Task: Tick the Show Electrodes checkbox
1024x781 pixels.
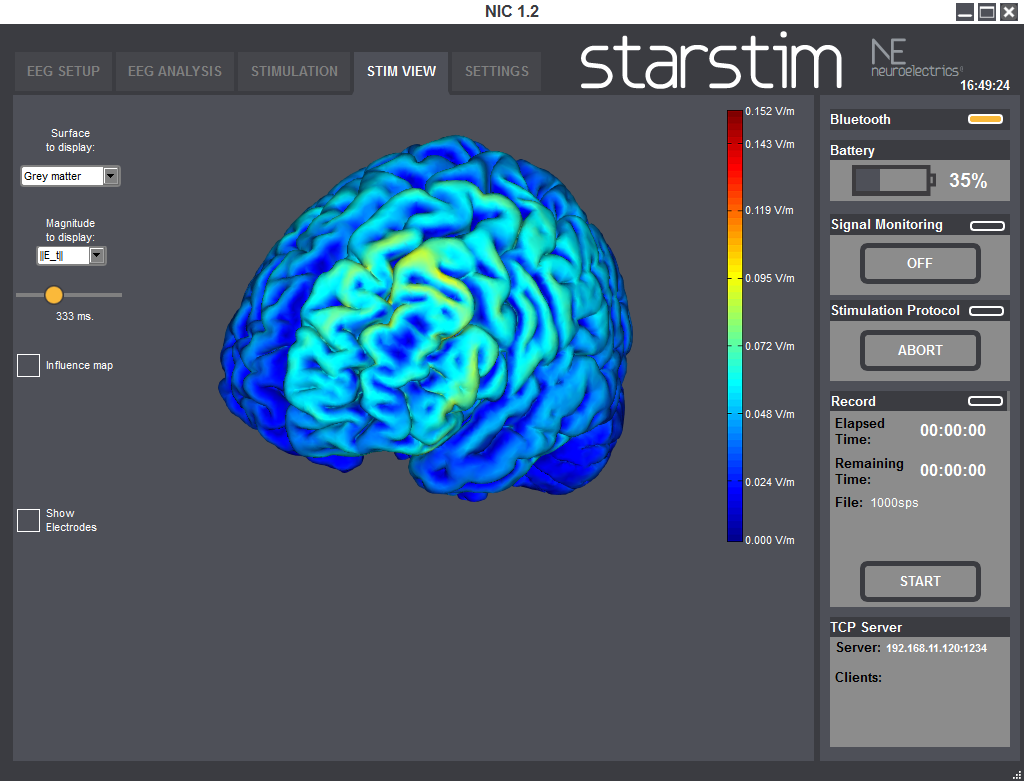Action: pos(28,520)
